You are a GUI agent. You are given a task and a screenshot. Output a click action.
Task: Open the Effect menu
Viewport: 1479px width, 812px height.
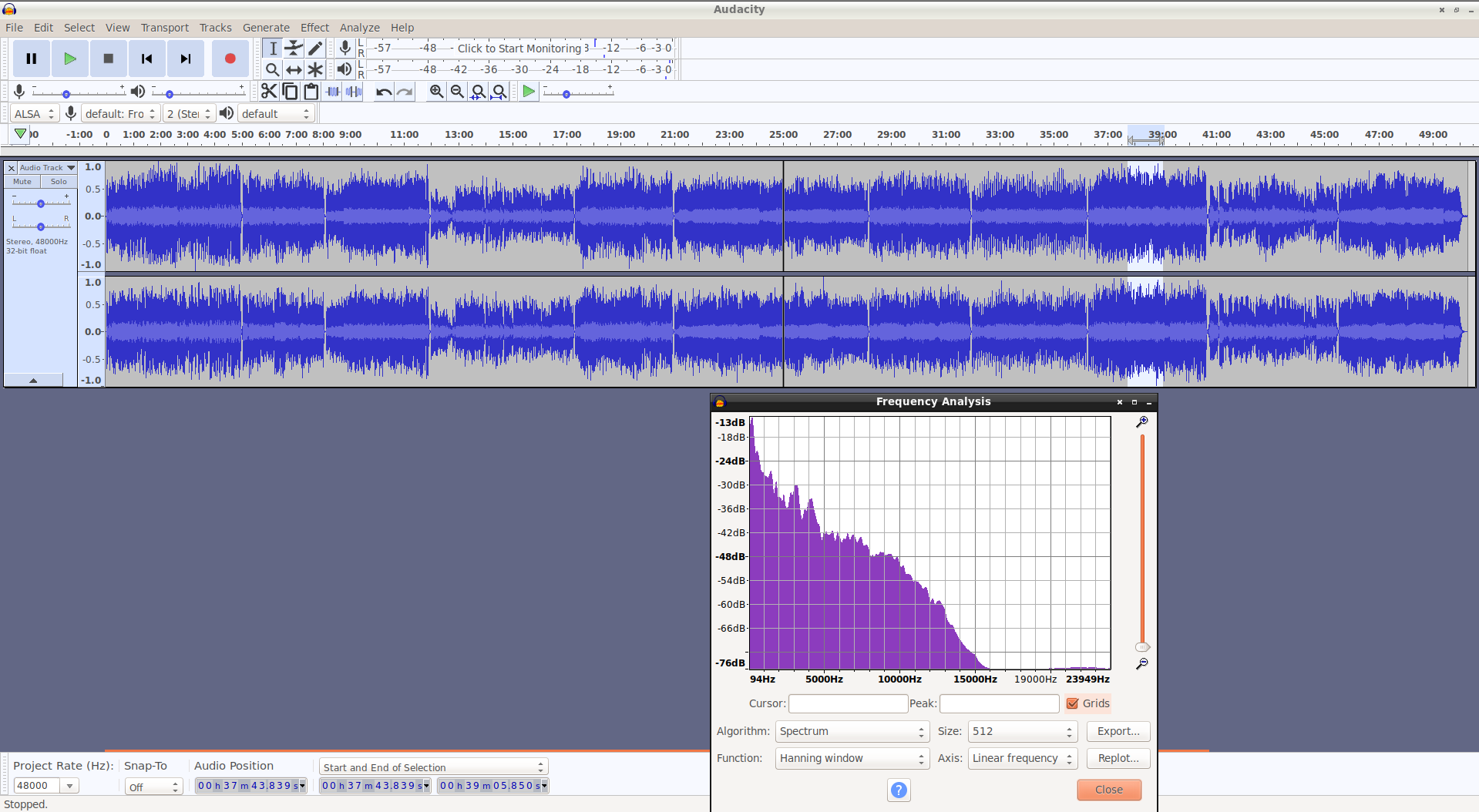tap(314, 28)
